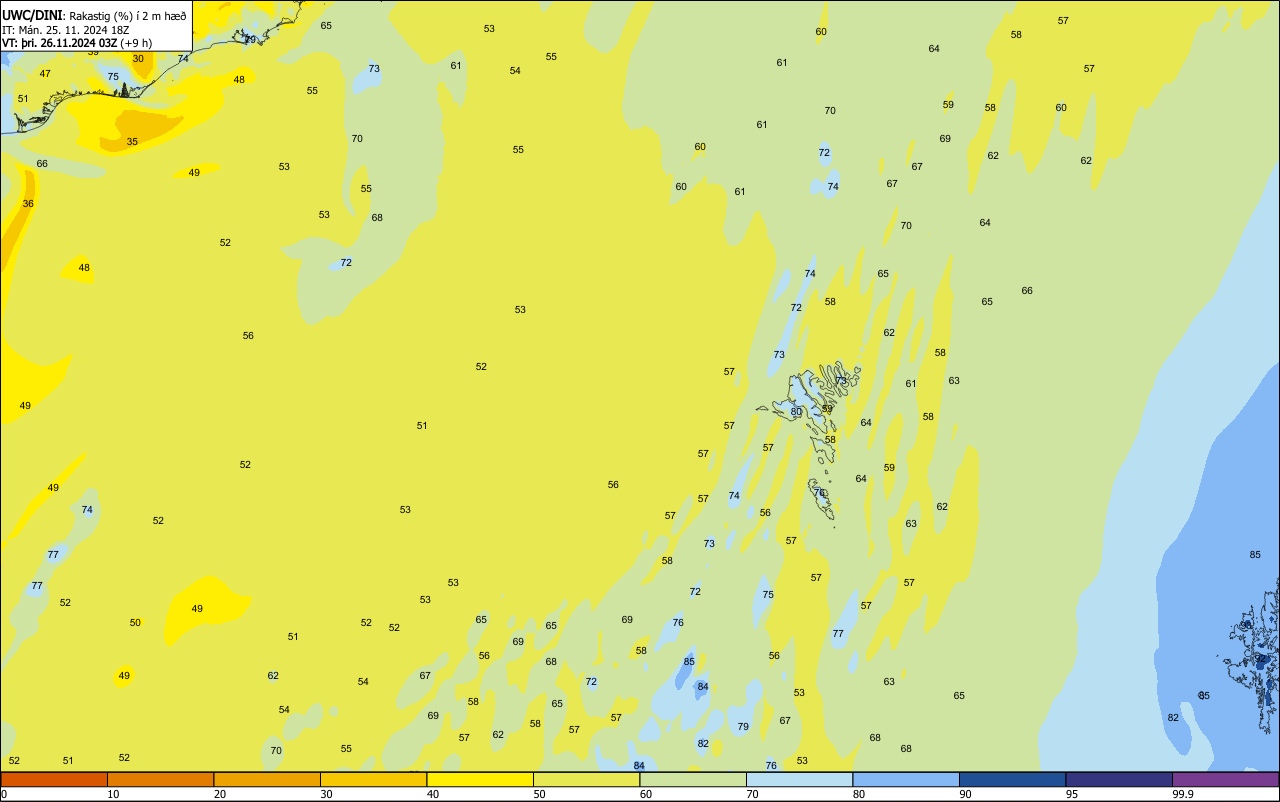
Task: Click the UWC/DINI title text
Action: (x=33, y=16)
